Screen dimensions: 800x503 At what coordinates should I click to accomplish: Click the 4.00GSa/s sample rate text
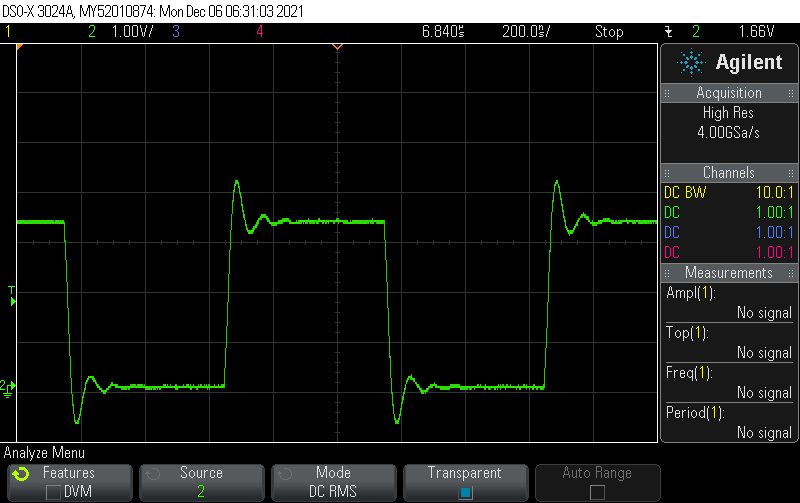pos(728,133)
